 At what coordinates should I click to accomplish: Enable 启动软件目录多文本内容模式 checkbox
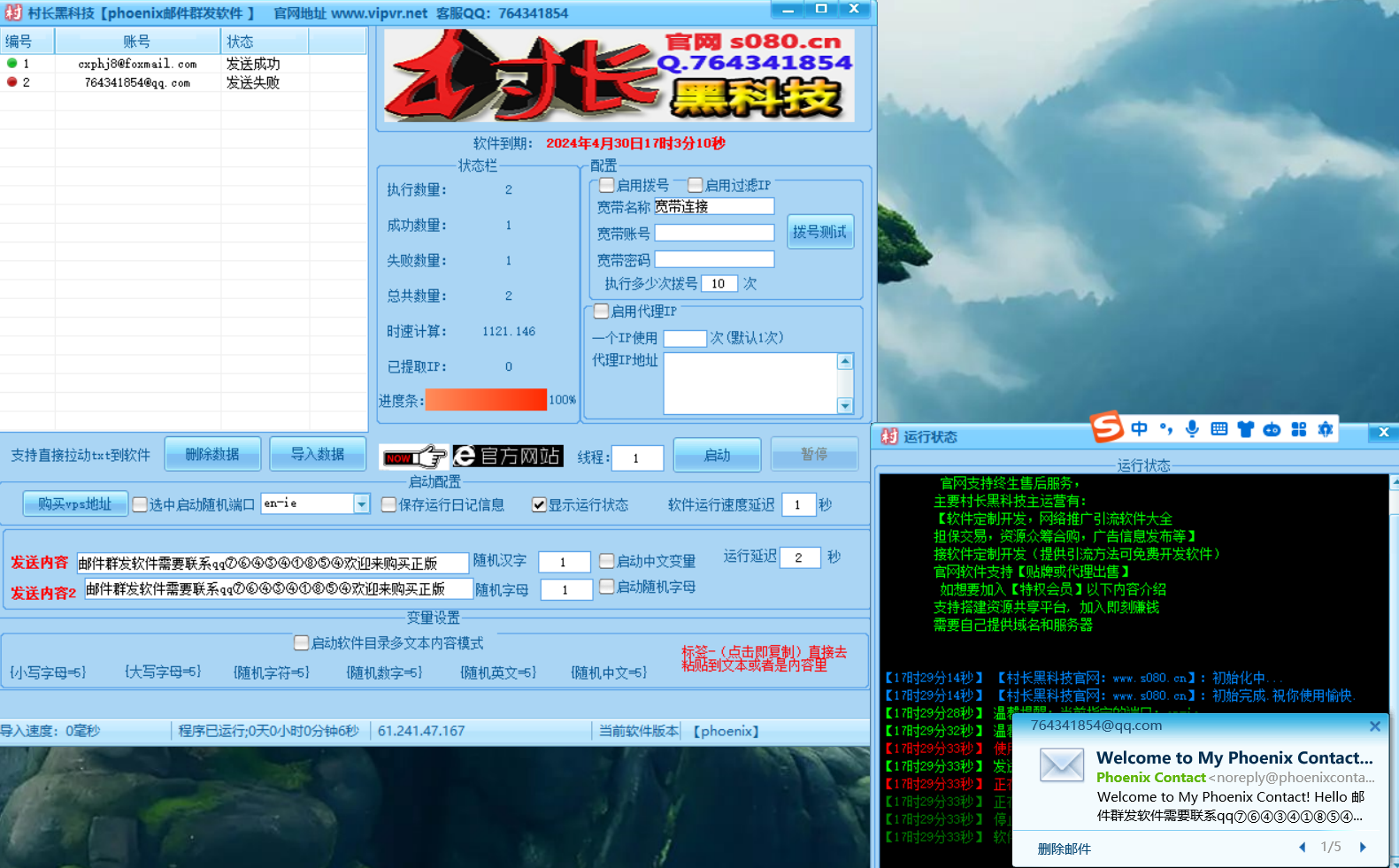(x=301, y=642)
